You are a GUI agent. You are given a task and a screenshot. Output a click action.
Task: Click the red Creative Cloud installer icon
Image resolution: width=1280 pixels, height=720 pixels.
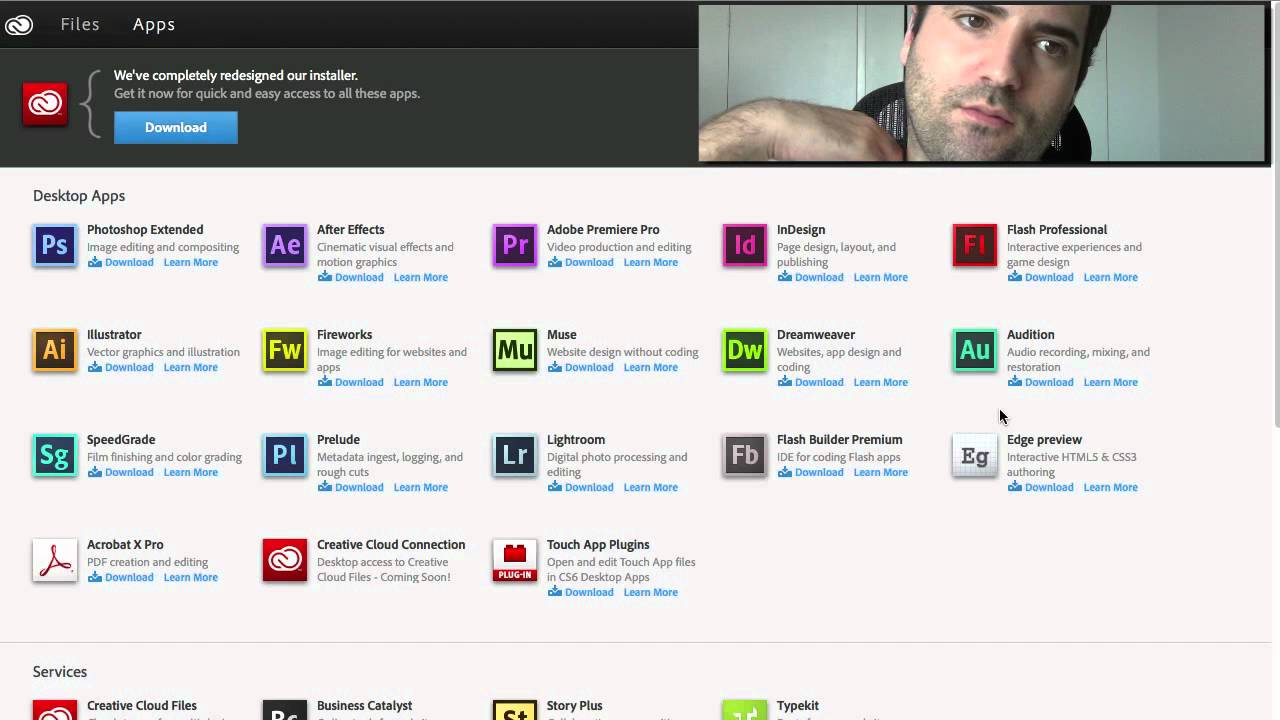45,103
